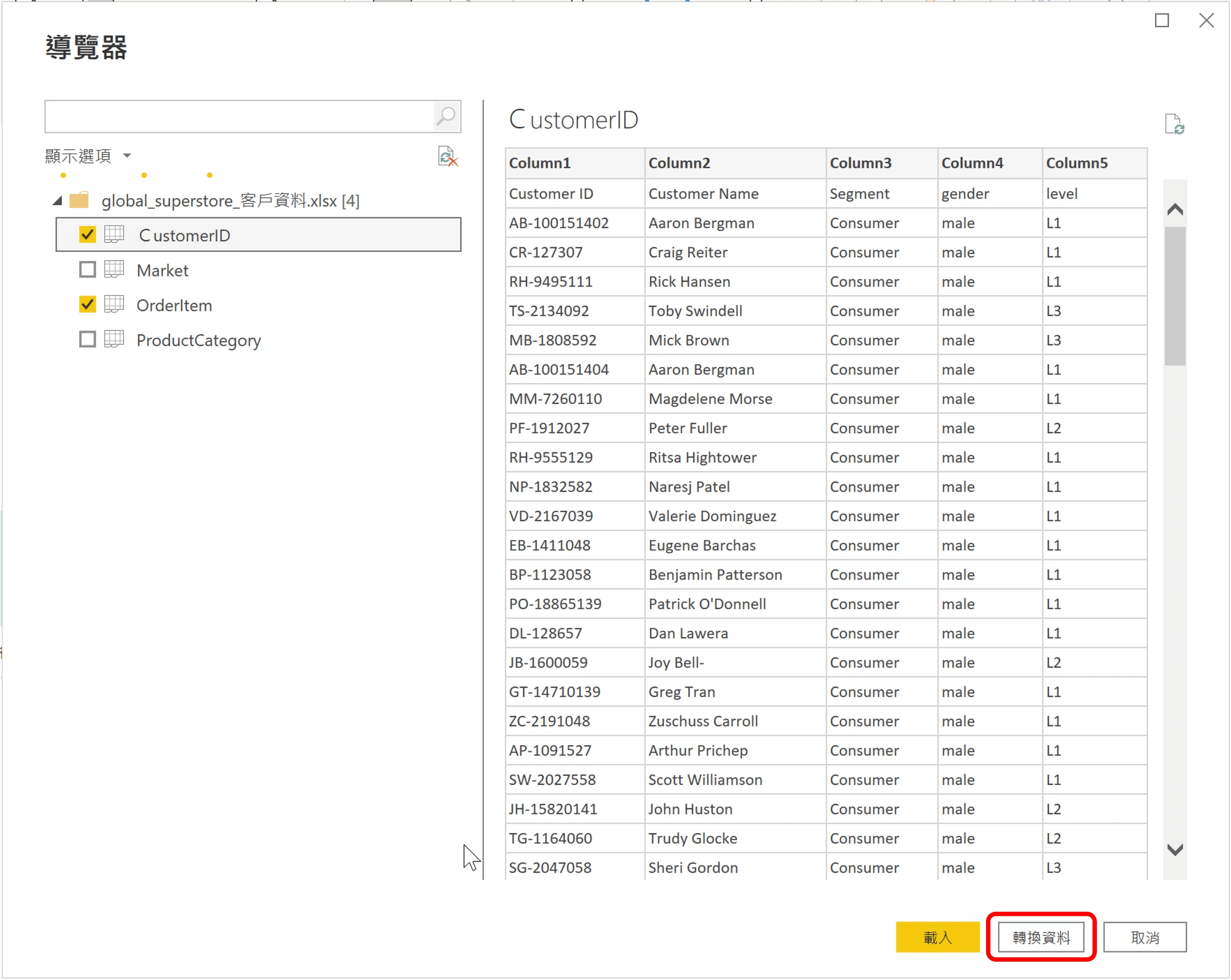Collapse the global_superstore xlsx tree node
The image size is (1231, 980).
(x=57, y=201)
